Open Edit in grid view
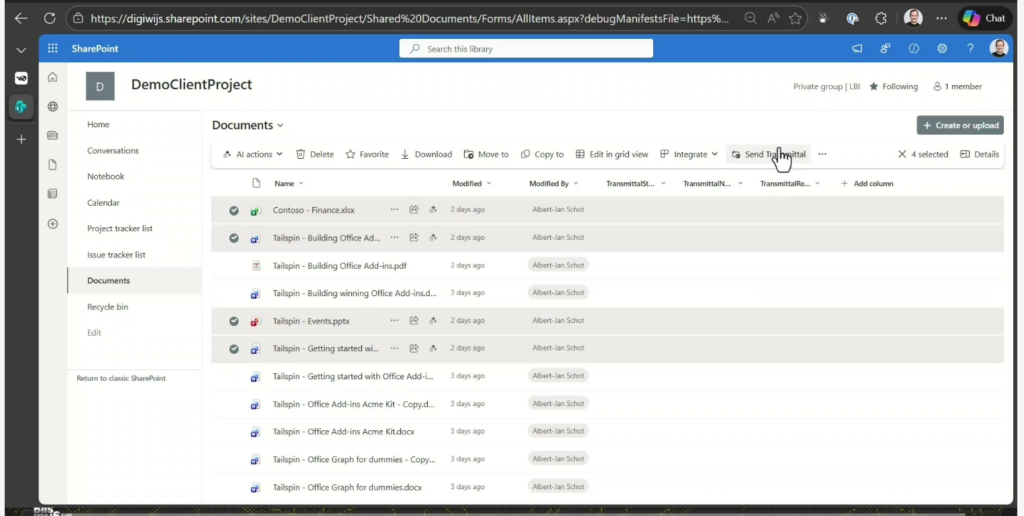 [612, 154]
